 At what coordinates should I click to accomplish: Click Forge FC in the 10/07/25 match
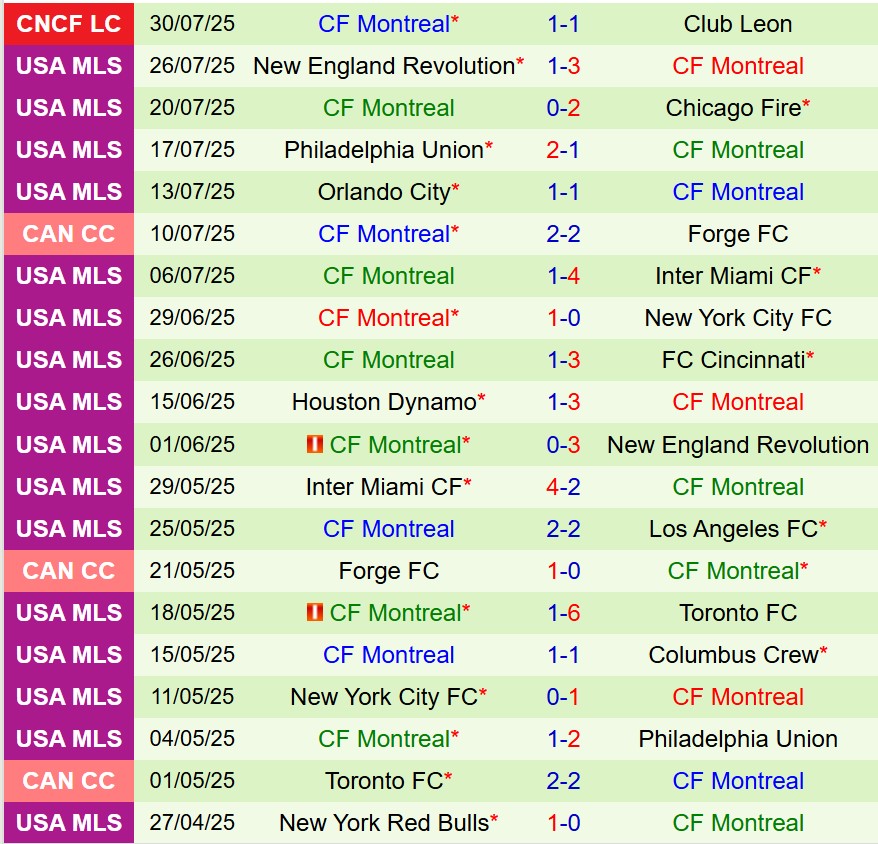pos(738,234)
